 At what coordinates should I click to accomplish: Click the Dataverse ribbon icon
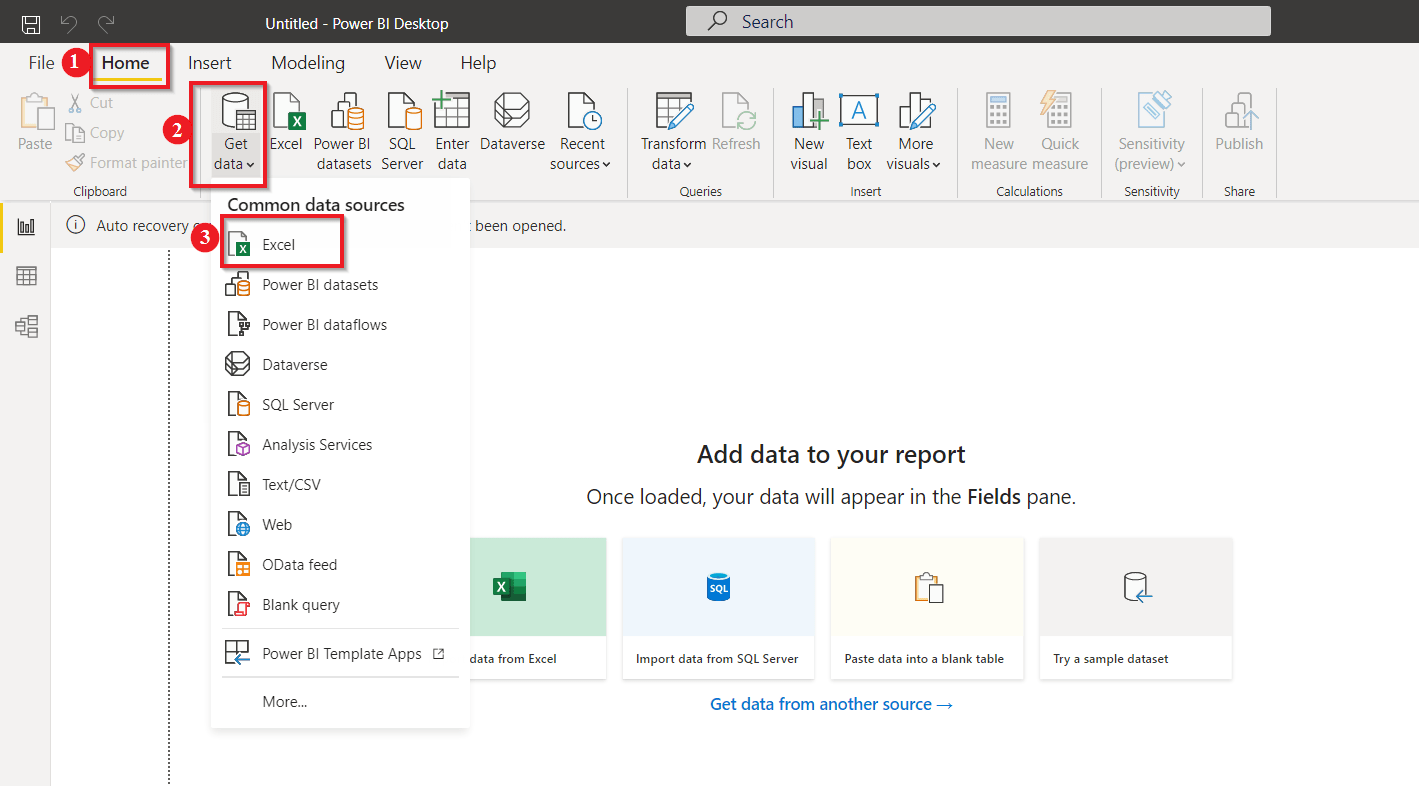[511, 128]
